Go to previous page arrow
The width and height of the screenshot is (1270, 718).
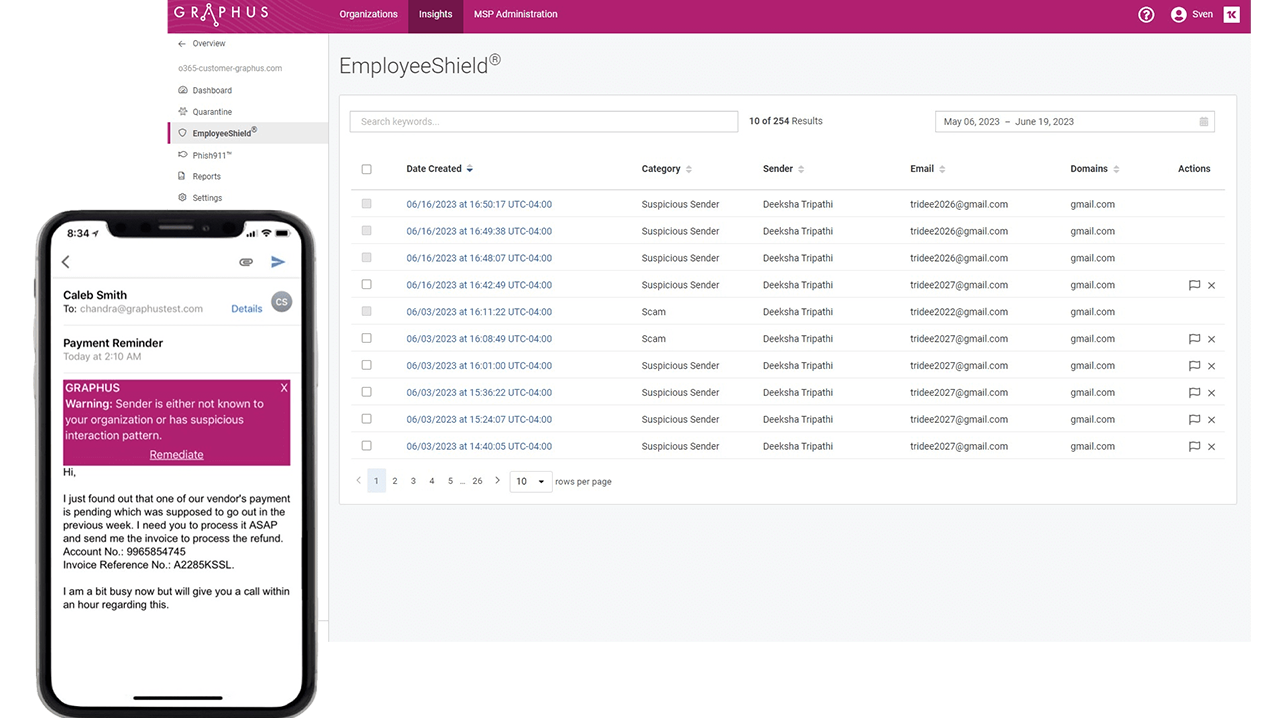pyautogui.click(x=358, y=481)
